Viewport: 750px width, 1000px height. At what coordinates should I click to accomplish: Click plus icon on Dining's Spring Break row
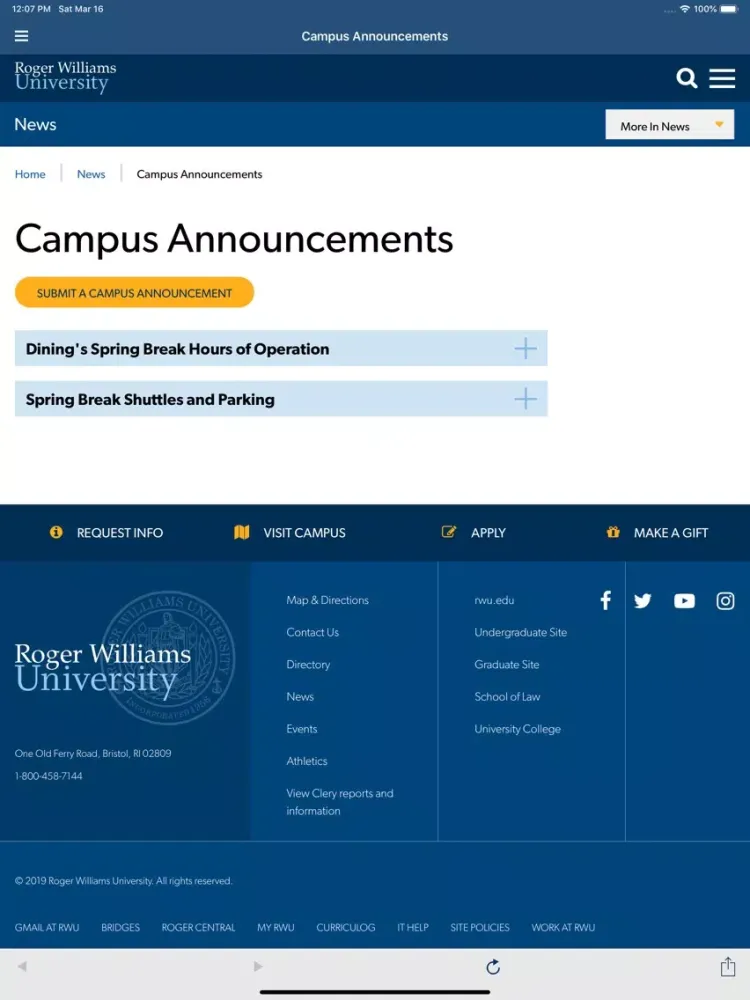tap(525, 348)
